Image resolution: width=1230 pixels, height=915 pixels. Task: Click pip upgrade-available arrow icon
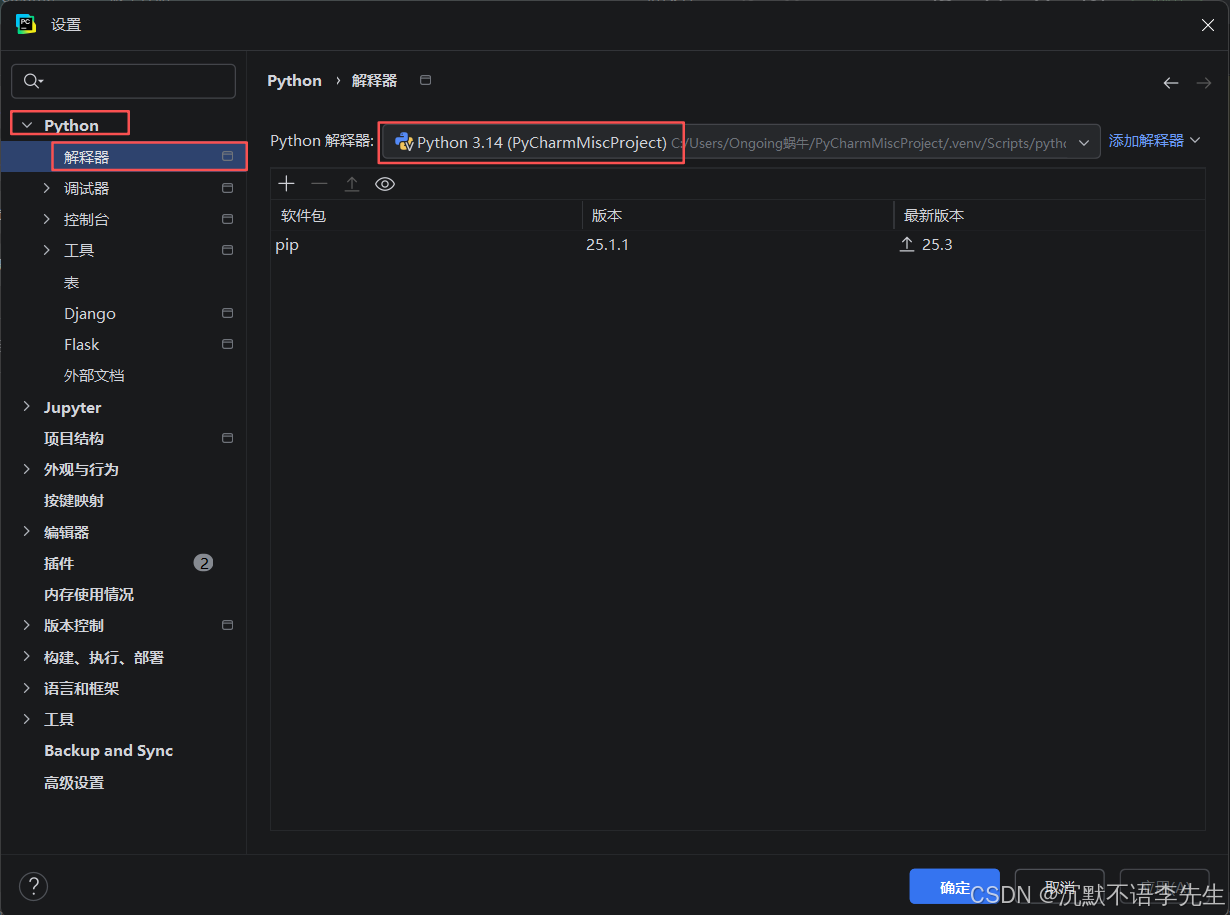(907, 244)
